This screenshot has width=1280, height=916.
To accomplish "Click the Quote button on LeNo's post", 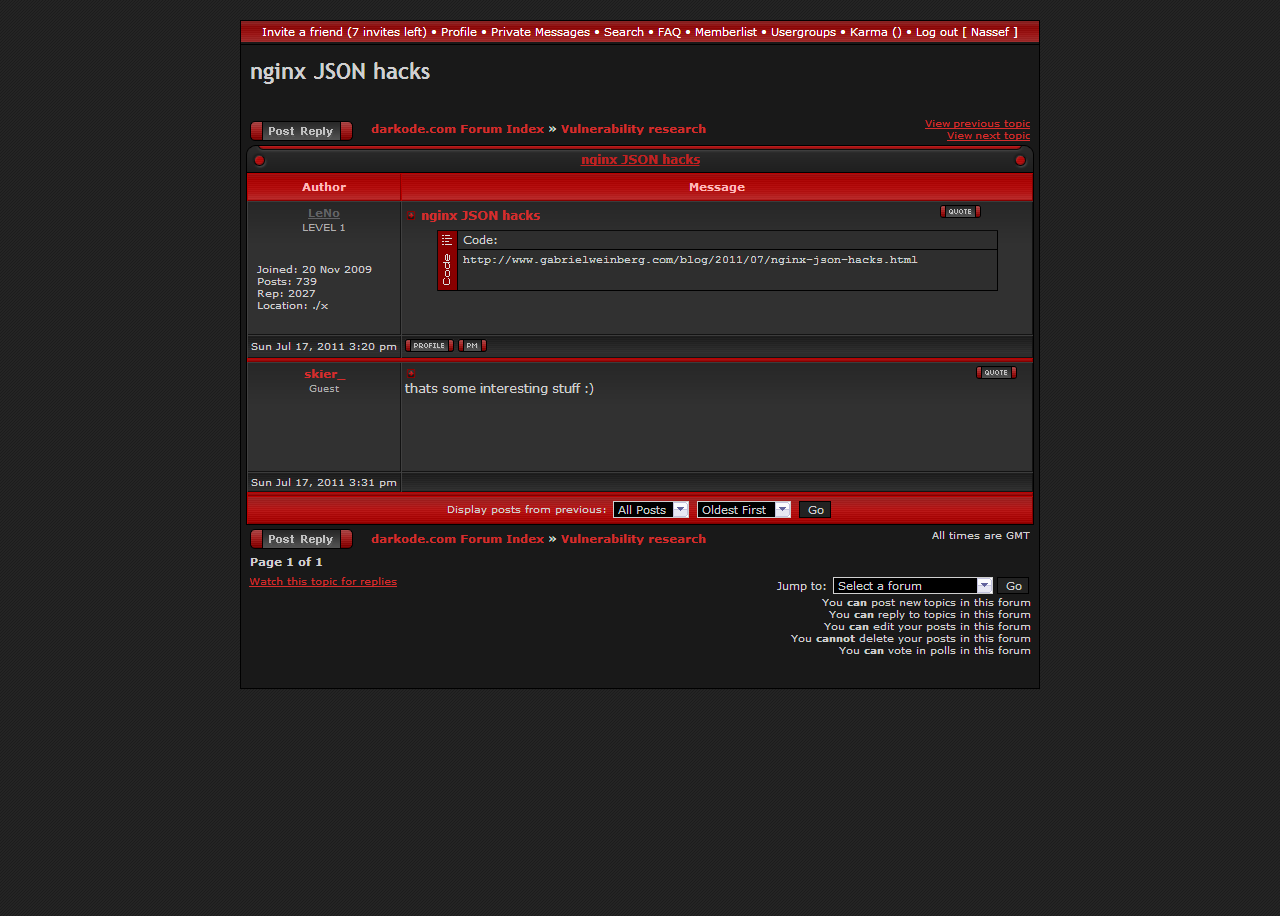I will [x=960, y=211].
